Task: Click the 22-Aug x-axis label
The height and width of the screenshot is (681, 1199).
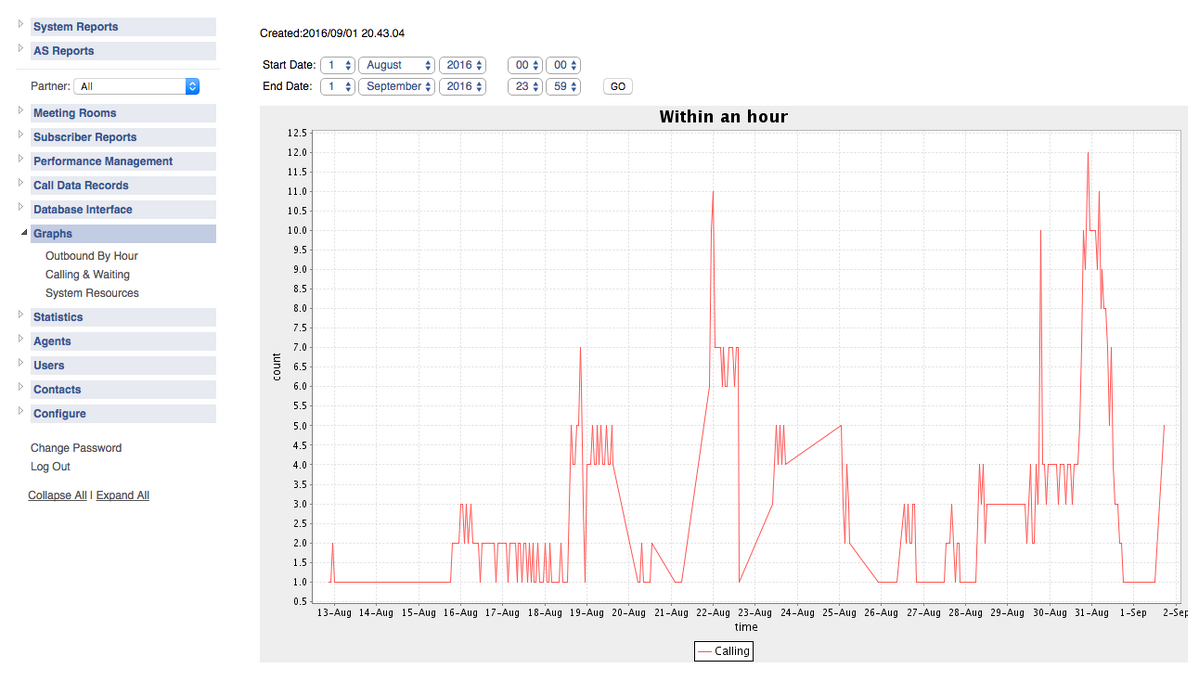Action: click(713, 612)
